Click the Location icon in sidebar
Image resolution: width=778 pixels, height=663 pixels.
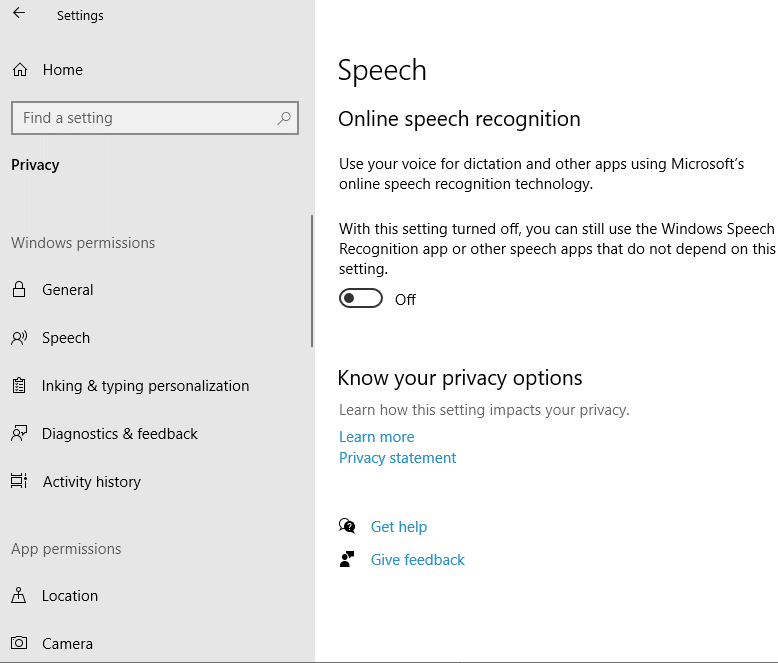(x=19, y=596)
